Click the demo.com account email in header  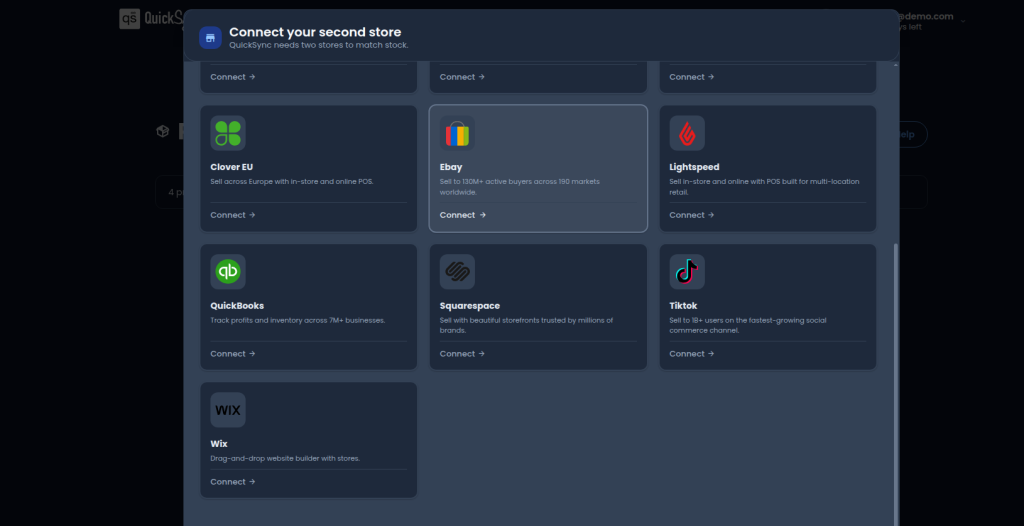(926, 16)
